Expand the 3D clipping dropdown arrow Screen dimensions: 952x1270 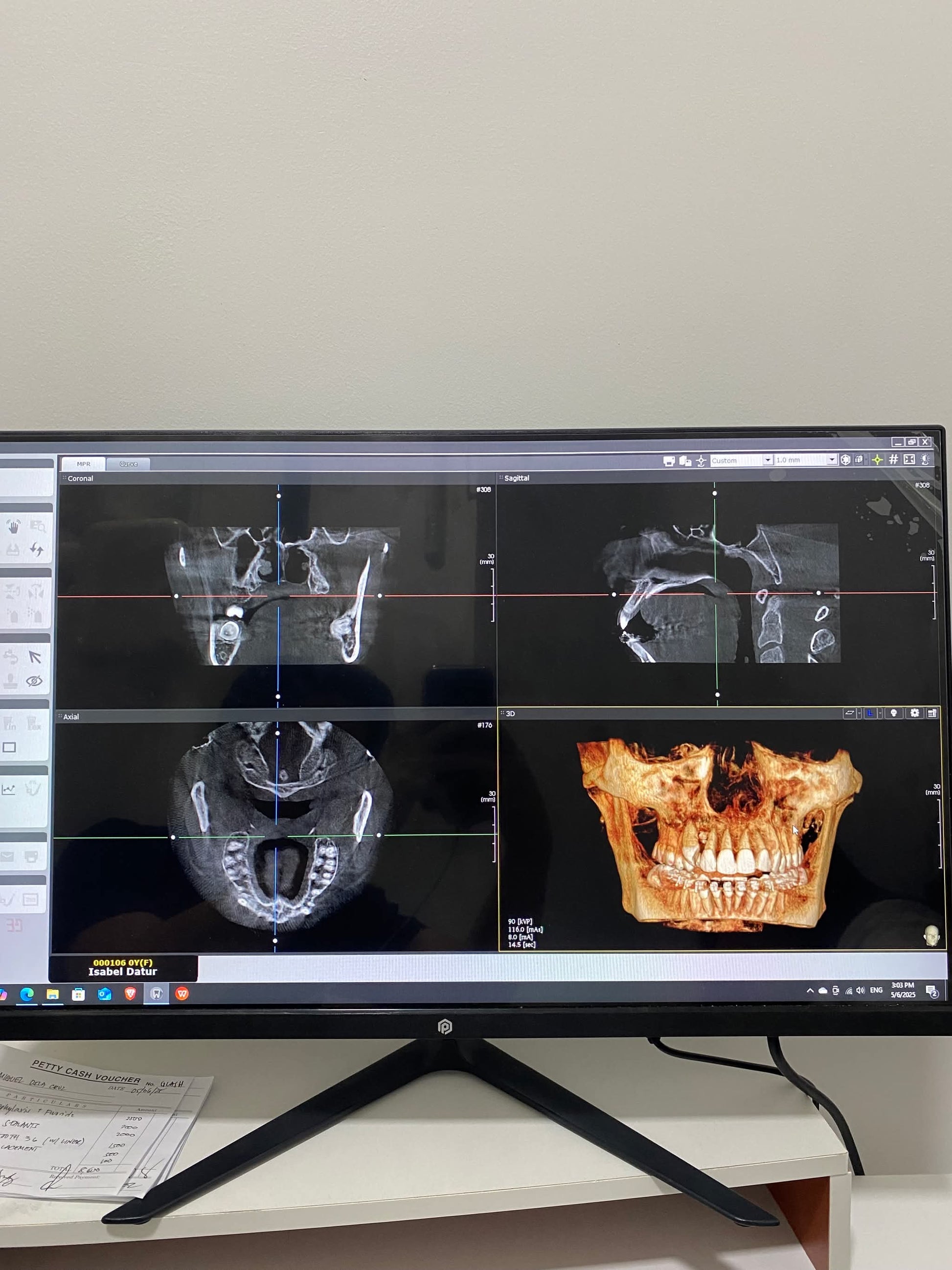point(859,713)
